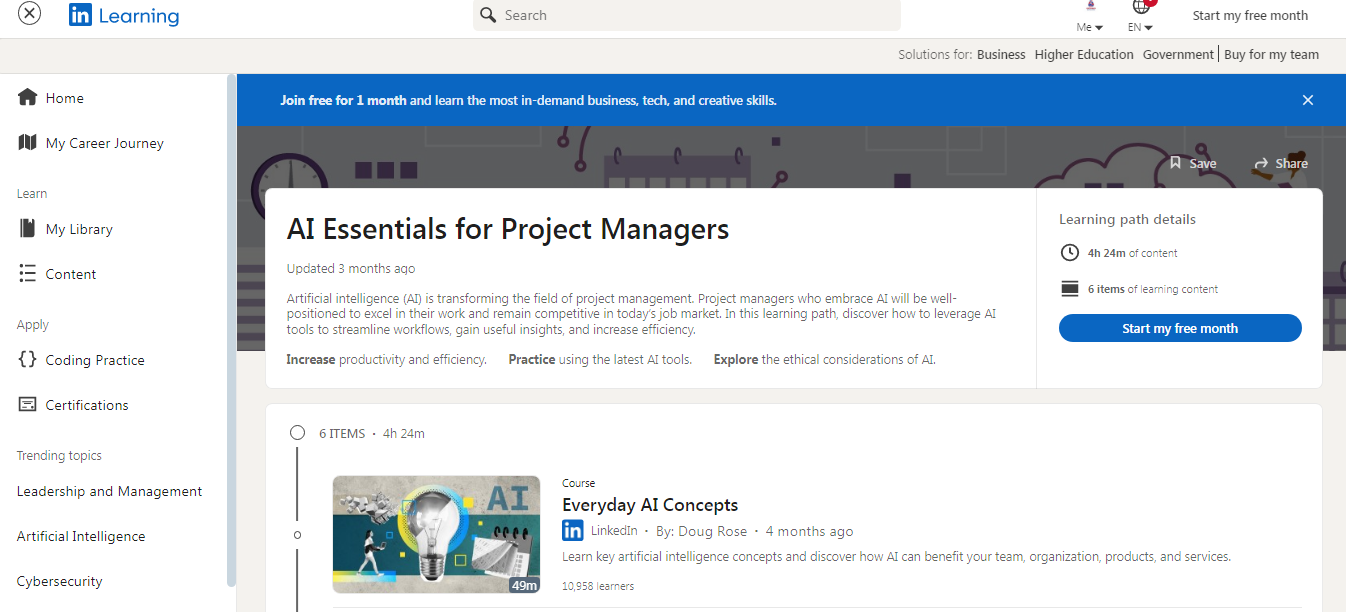Dismiss the blue Join free banner
1346x612 pixels.
1308,100
